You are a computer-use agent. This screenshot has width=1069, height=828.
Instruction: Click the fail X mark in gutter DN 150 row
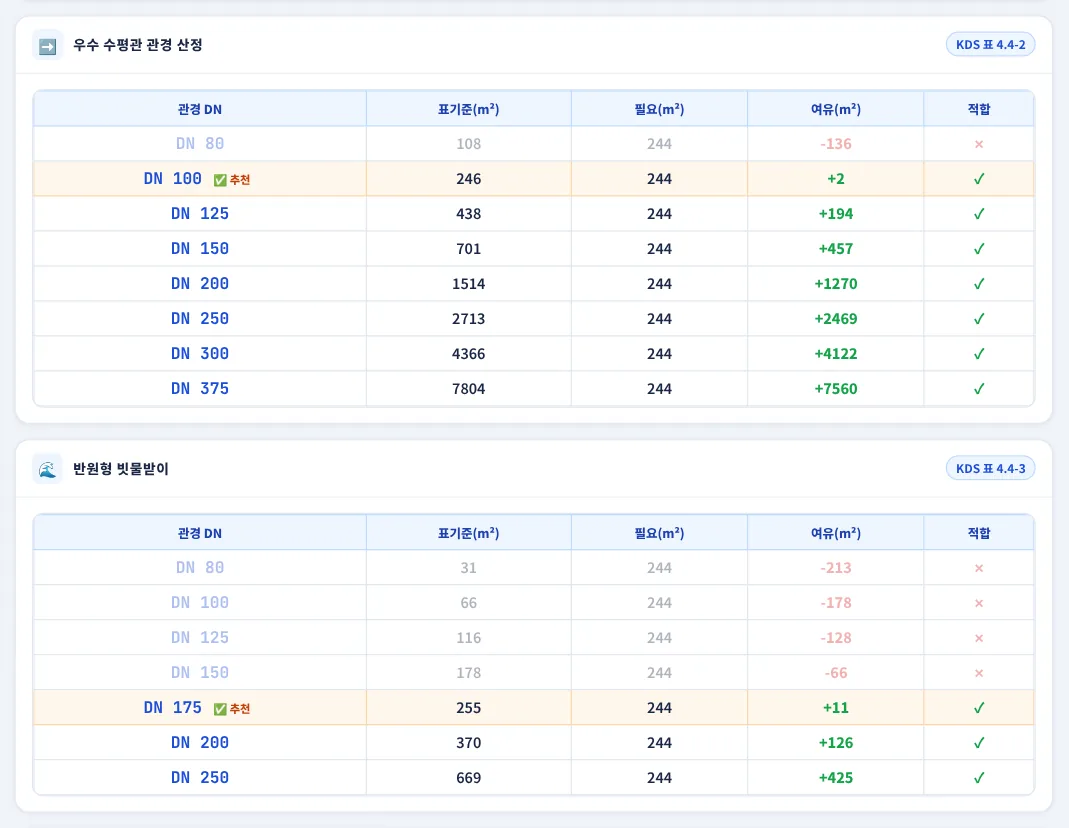pos(979,673)
